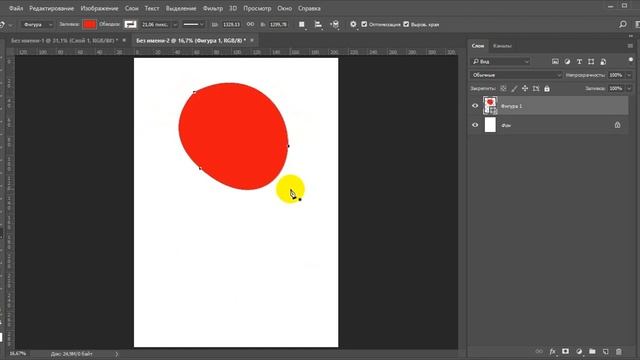Click the link layers icon
The height and width of the screenshot is (360, 640).
tap(539, 351)
